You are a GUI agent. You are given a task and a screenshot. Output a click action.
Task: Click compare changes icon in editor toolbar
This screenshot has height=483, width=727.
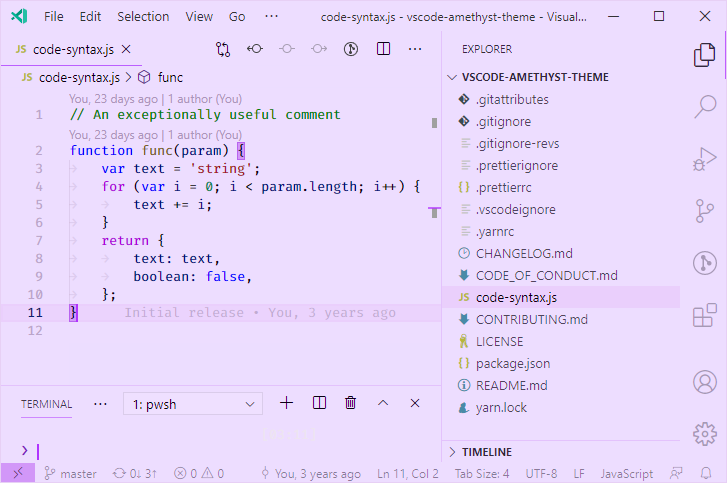click(x=223, y=49)
